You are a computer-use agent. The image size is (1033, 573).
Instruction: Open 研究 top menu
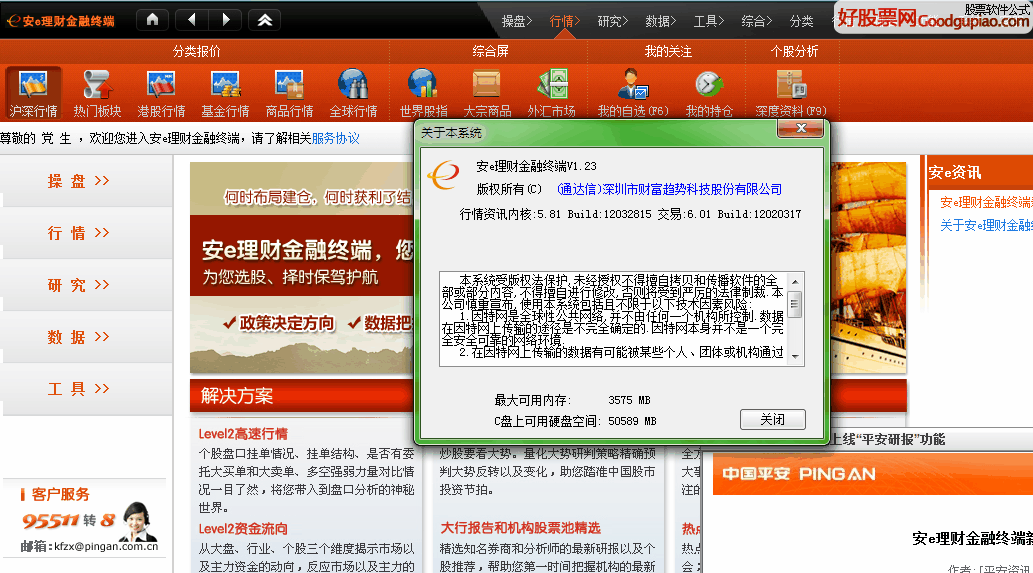(x=613, y=21)
